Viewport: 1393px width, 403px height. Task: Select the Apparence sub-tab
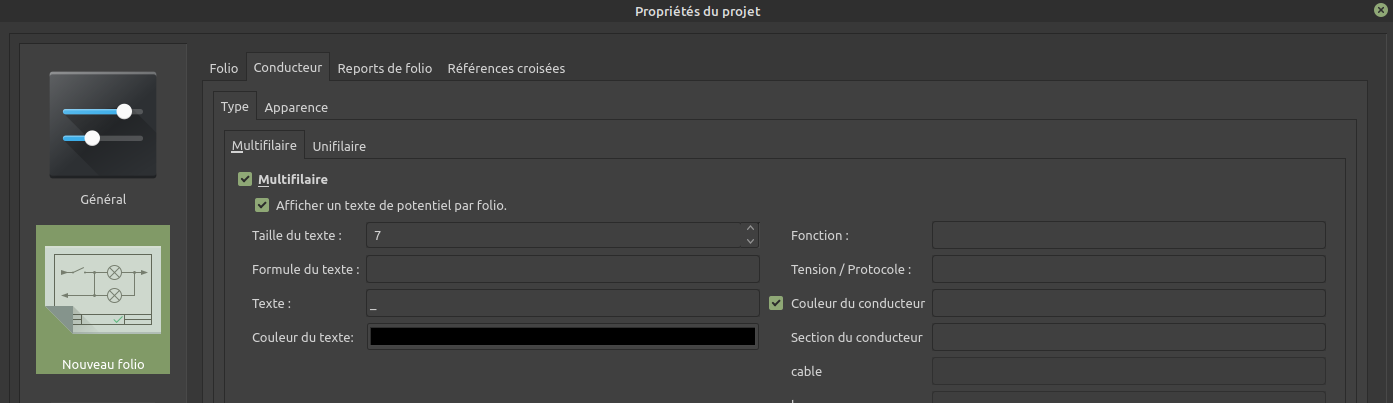tap(296, 108)
